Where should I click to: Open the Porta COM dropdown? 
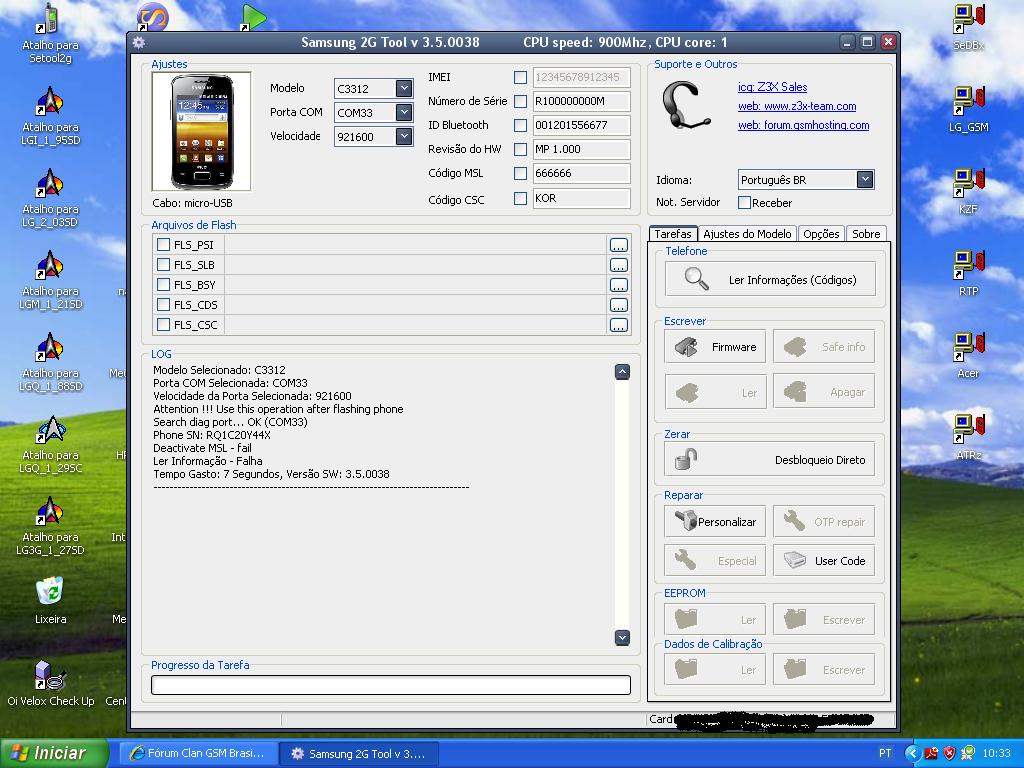(404, 112)
